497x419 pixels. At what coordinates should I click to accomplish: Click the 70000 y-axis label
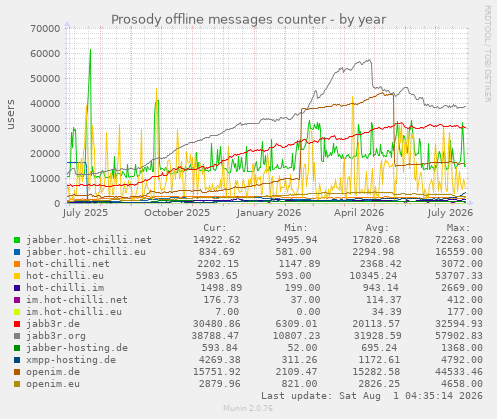(x=45, y=29)
